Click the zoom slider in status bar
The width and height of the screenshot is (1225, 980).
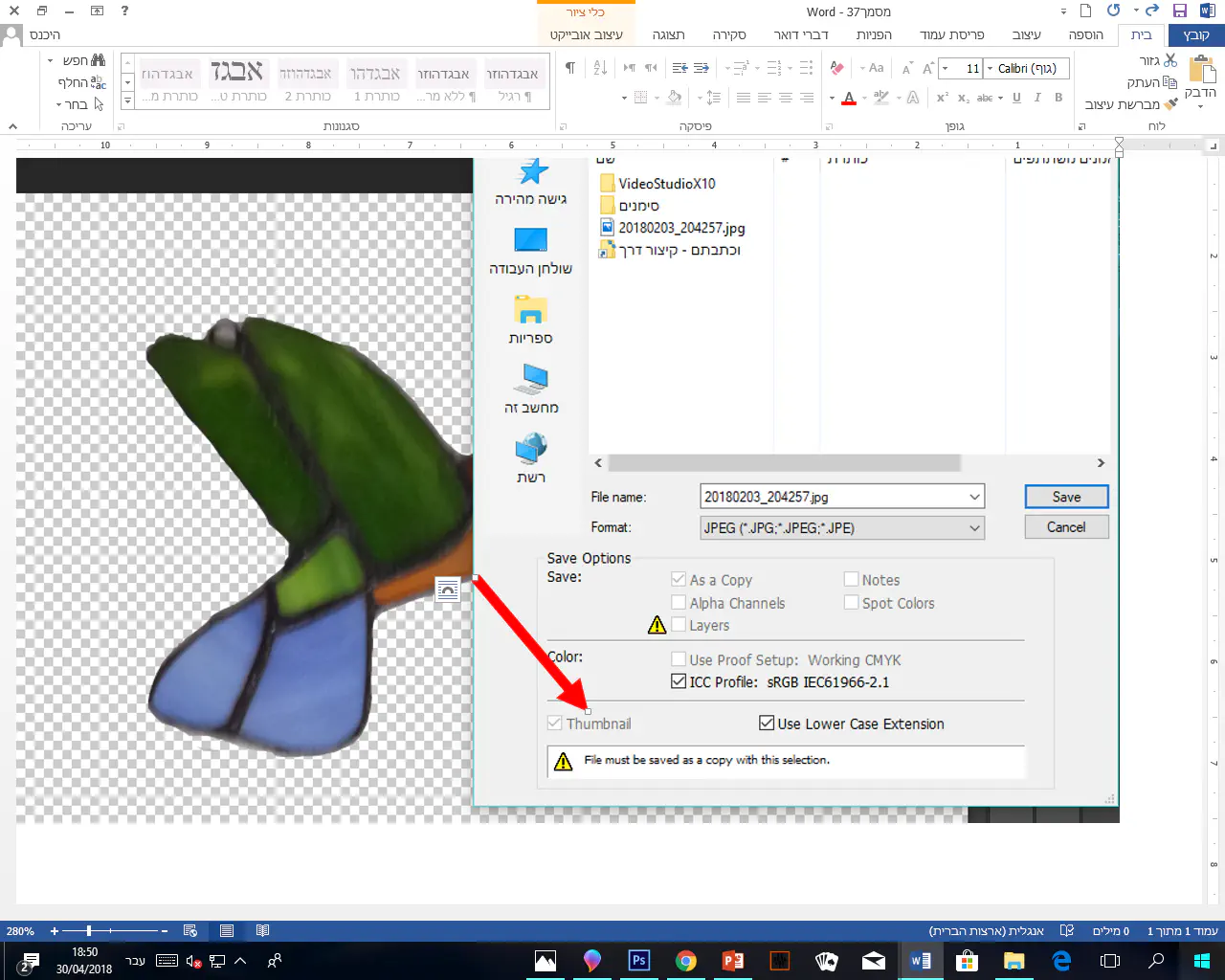90,931
